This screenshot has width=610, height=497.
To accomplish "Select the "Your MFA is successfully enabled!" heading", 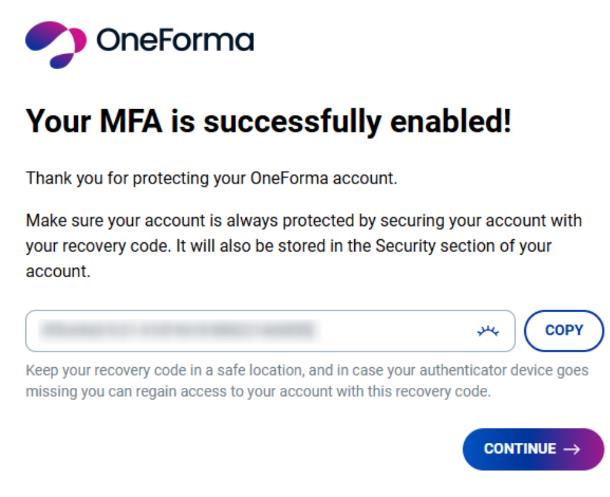I will pos(268,121).
